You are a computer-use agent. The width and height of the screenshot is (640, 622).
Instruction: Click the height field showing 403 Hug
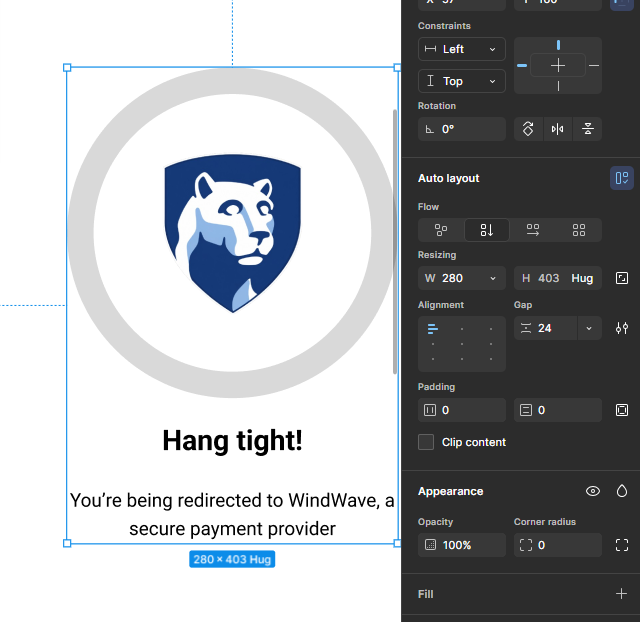click(558, 278)
